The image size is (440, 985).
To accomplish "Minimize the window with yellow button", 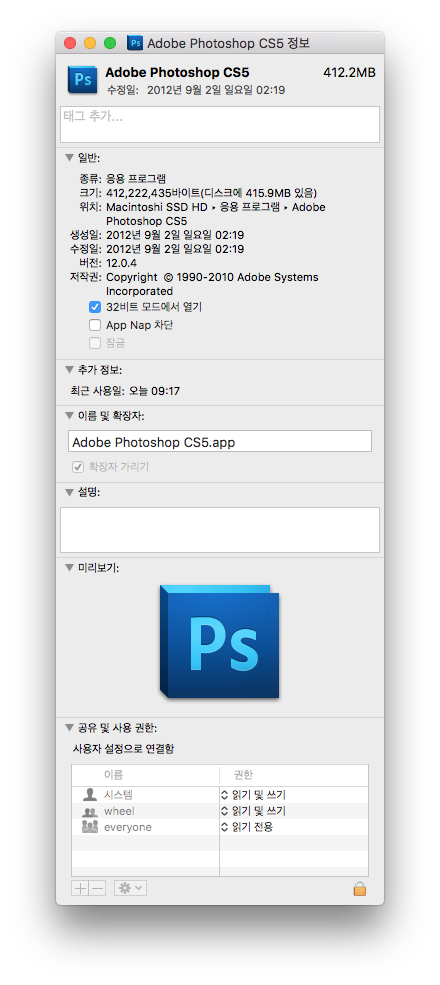I will tap(90, 43).
